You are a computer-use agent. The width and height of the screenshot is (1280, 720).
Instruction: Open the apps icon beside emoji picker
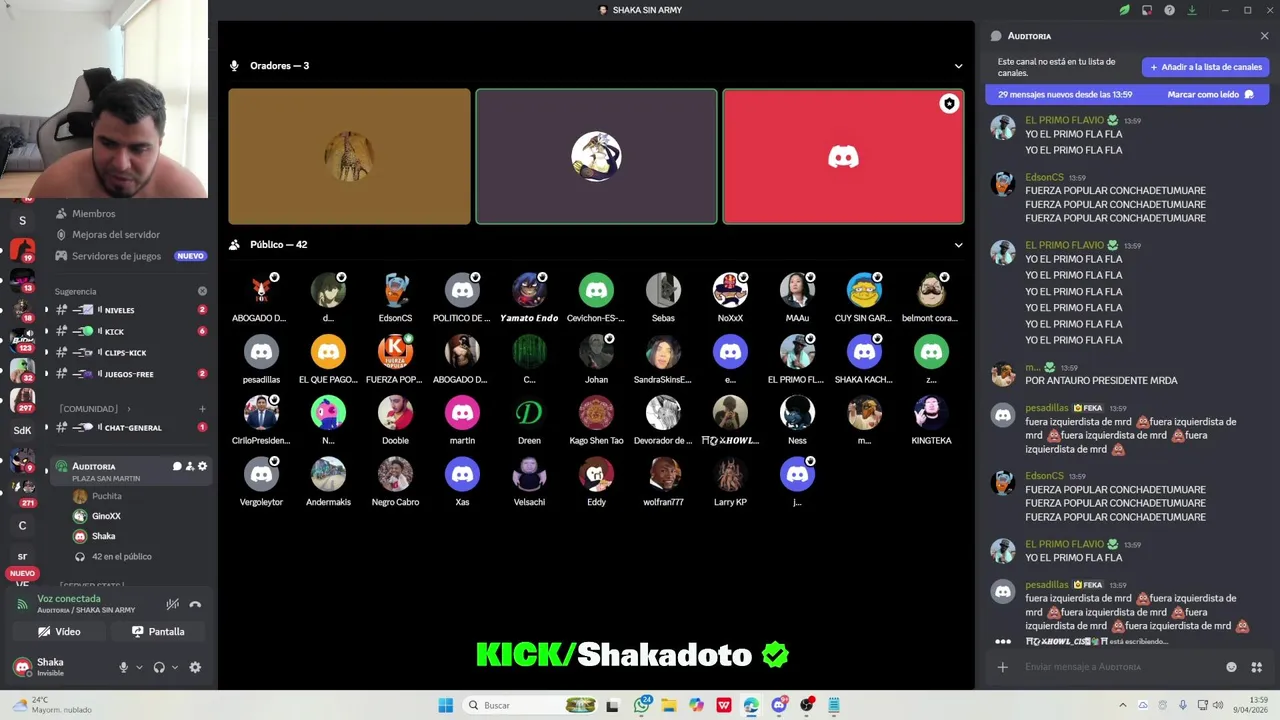point(1257,667)
